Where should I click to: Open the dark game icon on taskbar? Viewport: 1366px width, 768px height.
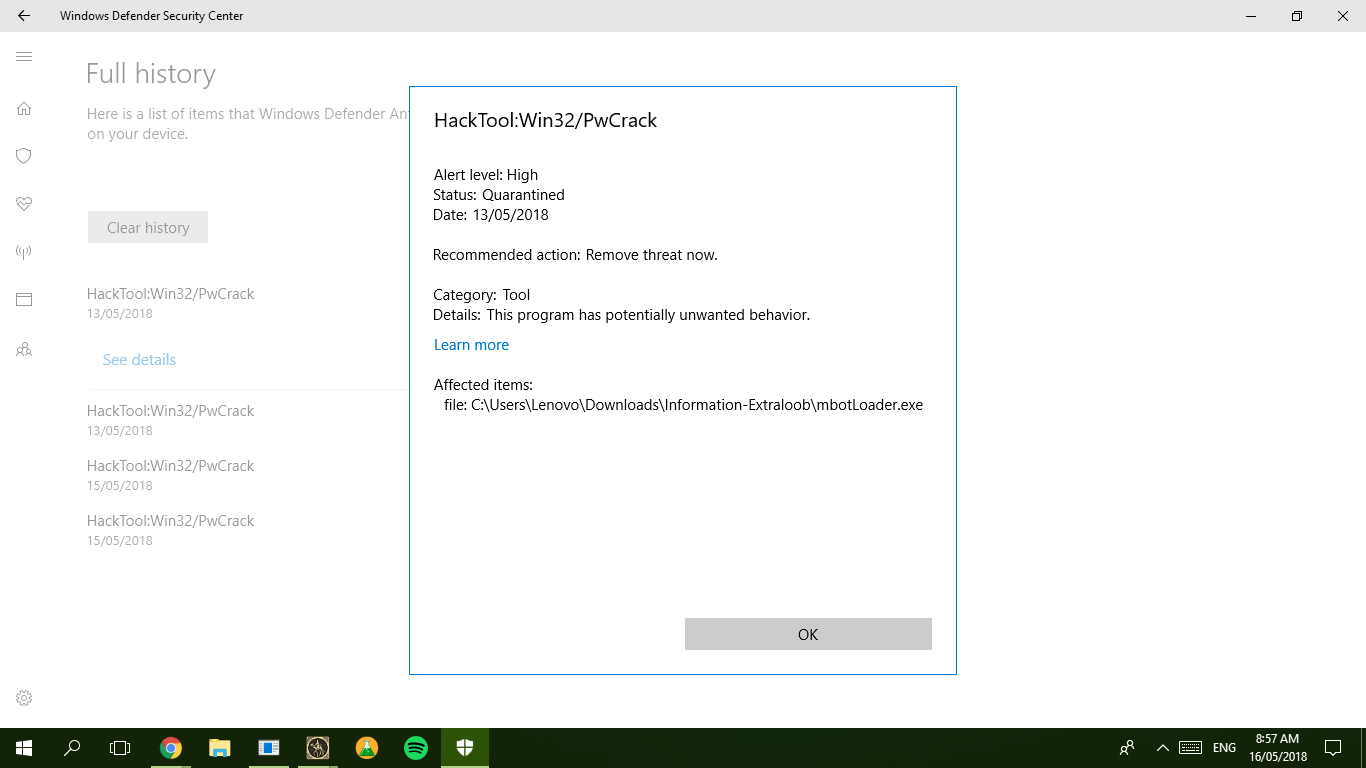point(318,748)
